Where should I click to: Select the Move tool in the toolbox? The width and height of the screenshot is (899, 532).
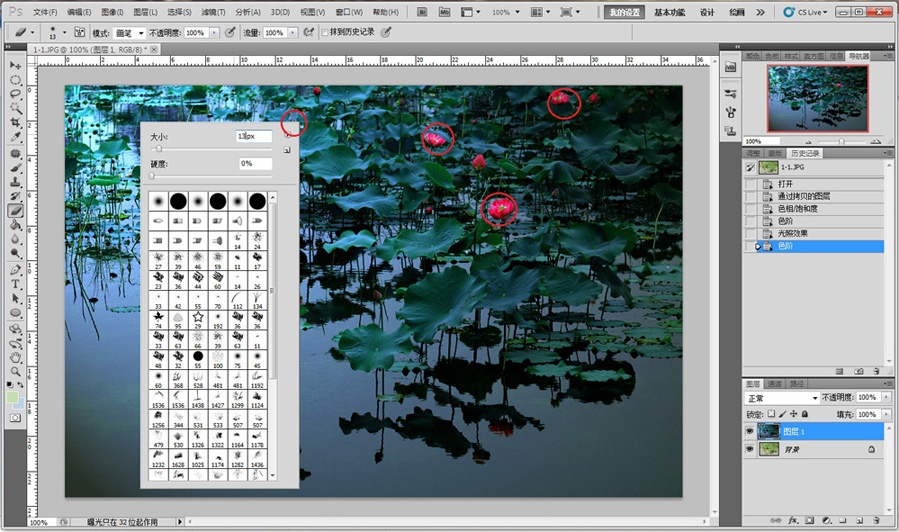[x=16, y=64]
